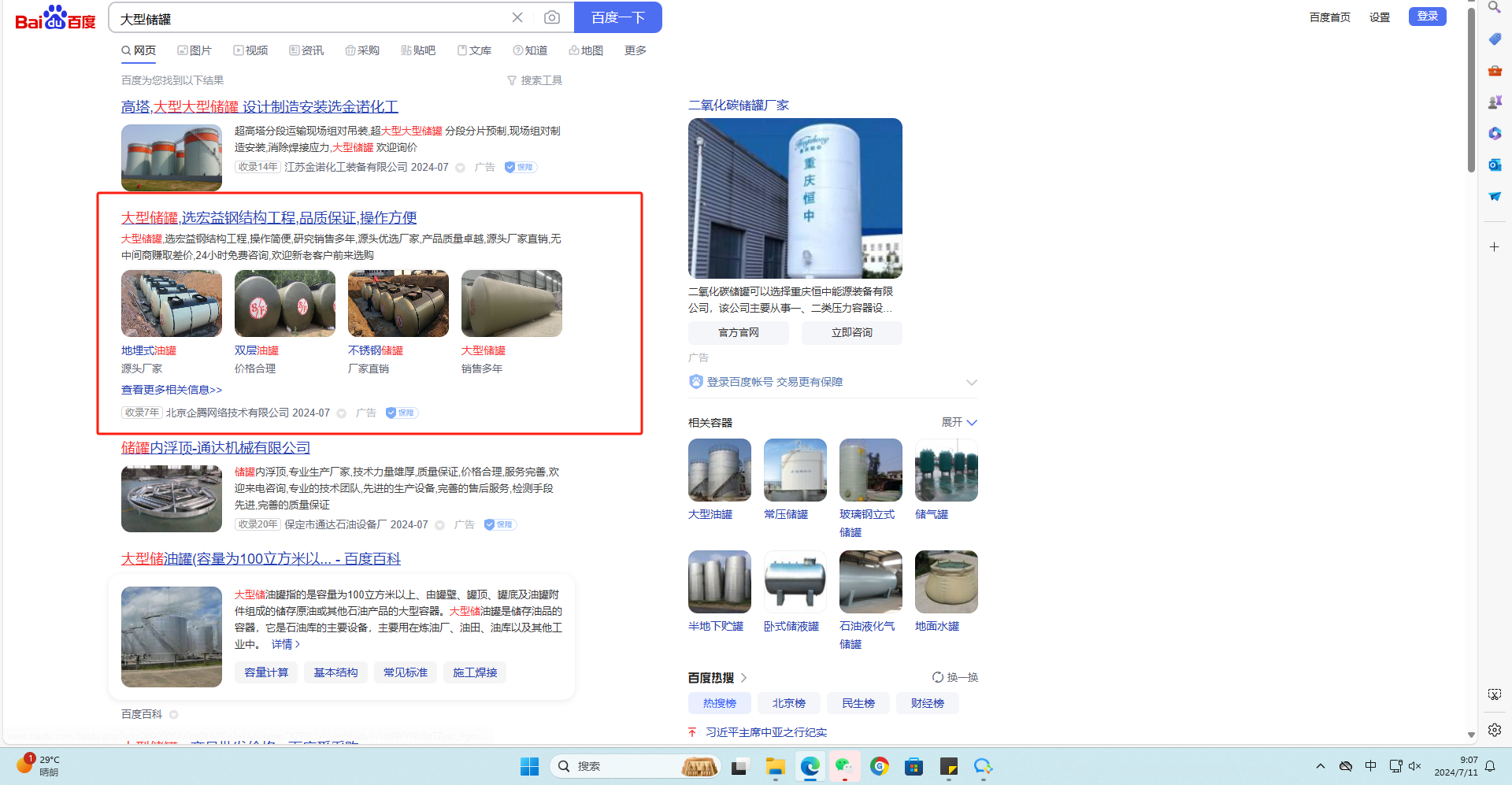Switch input method via the 中 indicator
This screenshot has height=785, width=1512.
point(1371,766)
